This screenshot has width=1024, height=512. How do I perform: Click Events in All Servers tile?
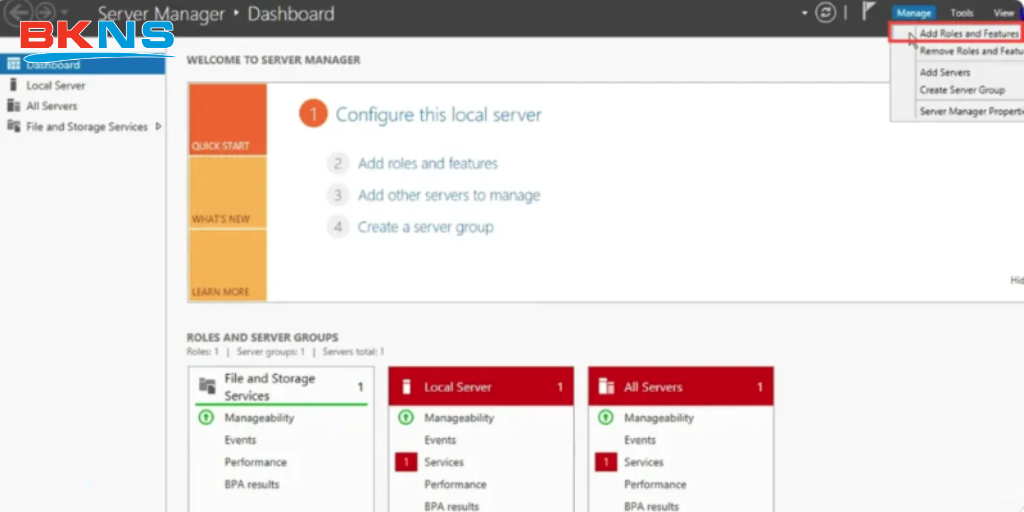coord(640,440)
